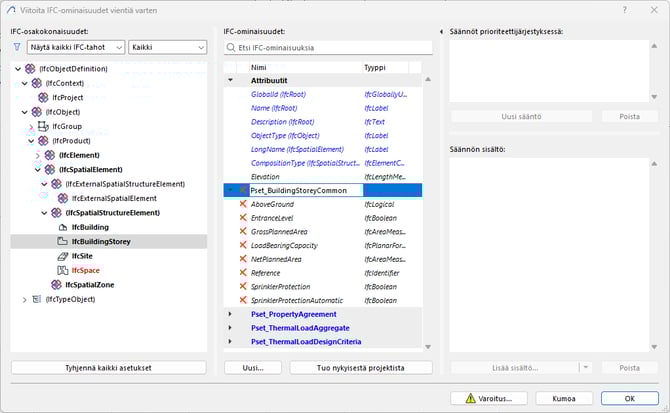
Task: Click the help question mark in title bar
Action: pyautogui.click(x=625, y=11)
